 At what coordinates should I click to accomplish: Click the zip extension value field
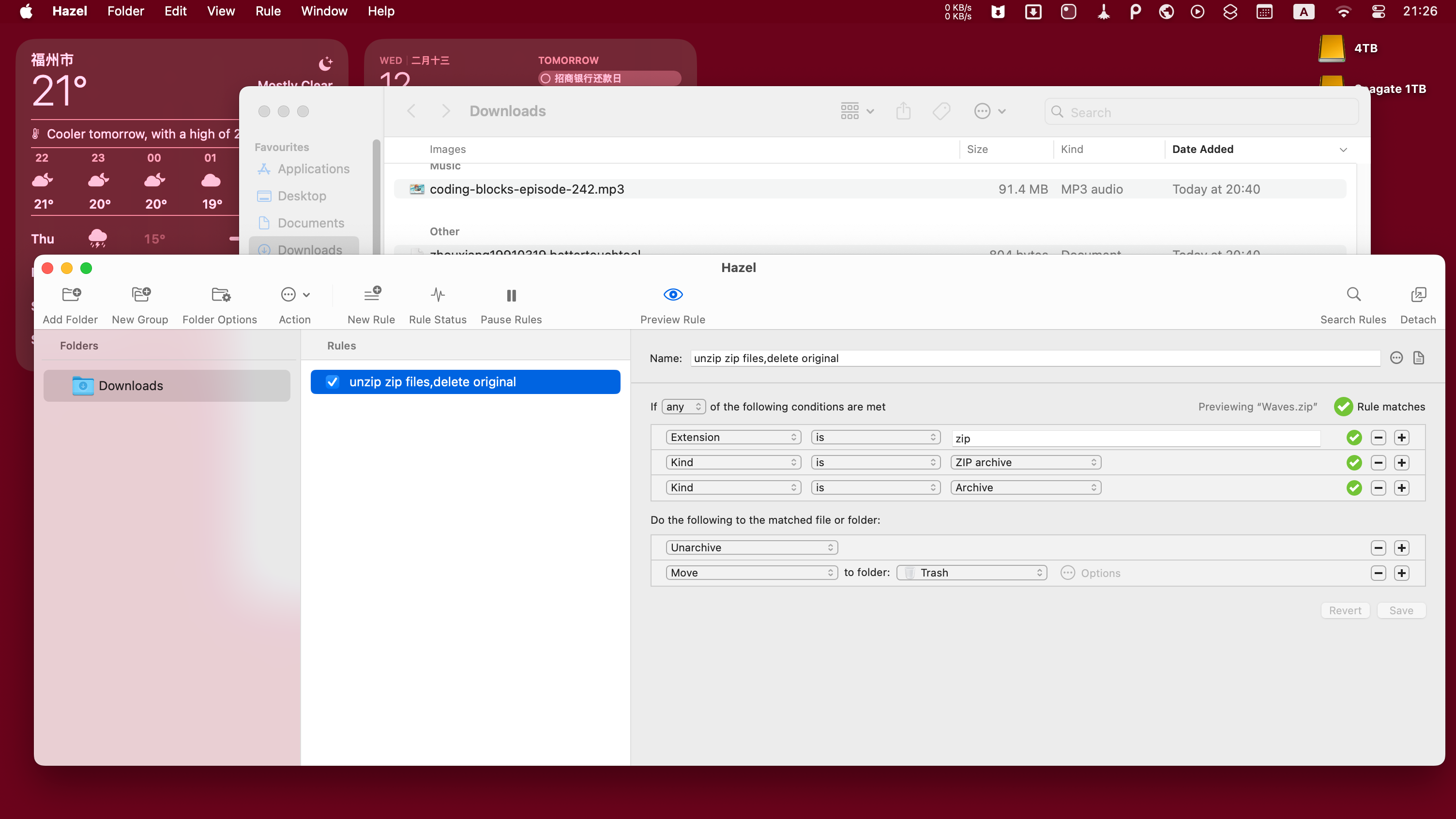pyautogui.click(x=1136, y=439)
